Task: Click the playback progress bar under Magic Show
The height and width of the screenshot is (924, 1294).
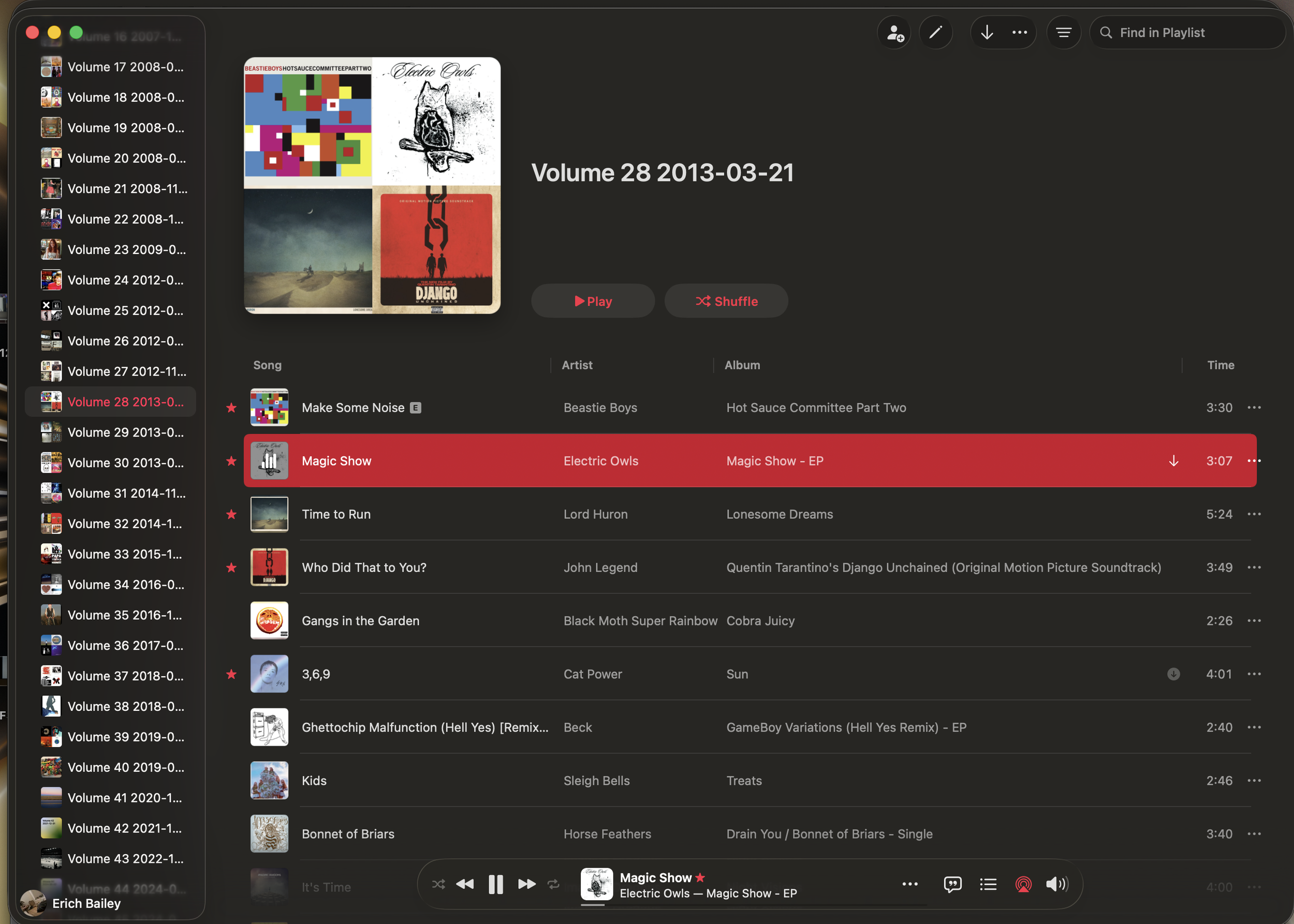Action: (752, 904)
